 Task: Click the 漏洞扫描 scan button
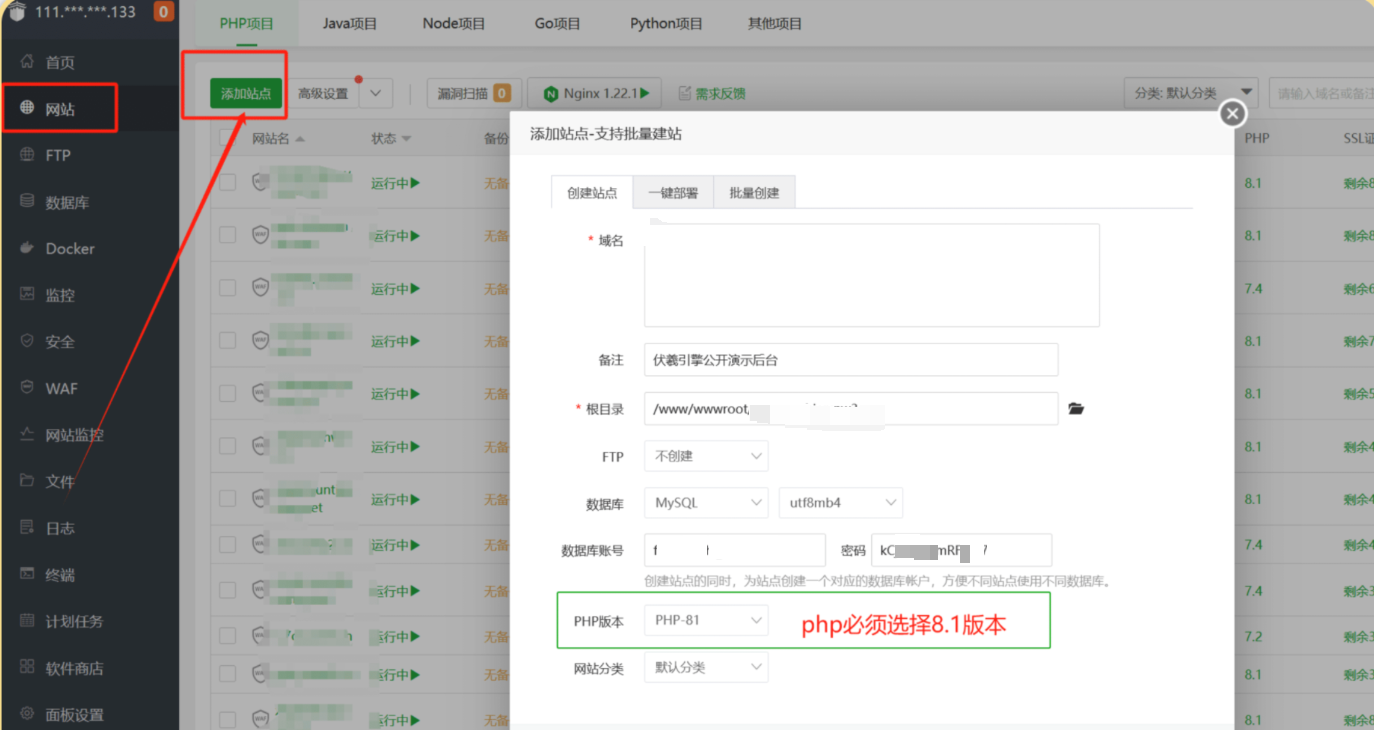[x=473, y=91]
